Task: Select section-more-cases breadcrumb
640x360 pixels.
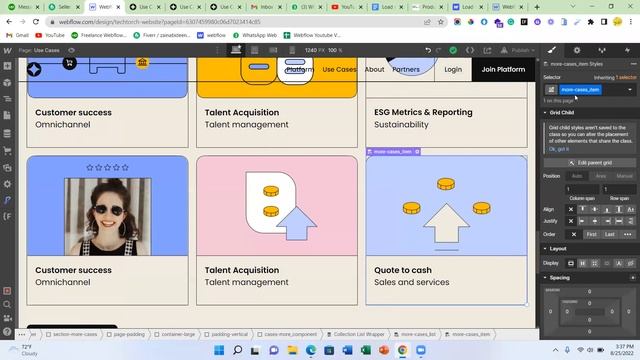Action: (x=71, y=334)
